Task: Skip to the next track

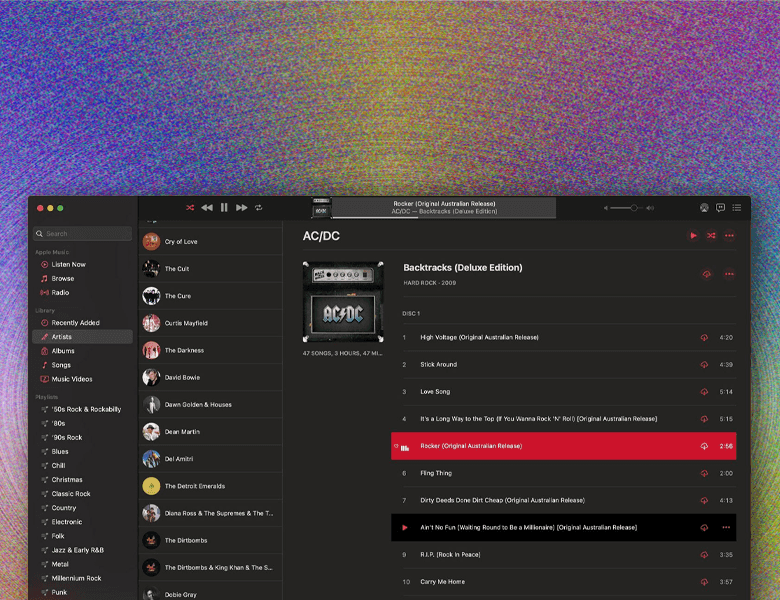Action: pyautogui.click(x=241, y=208)
